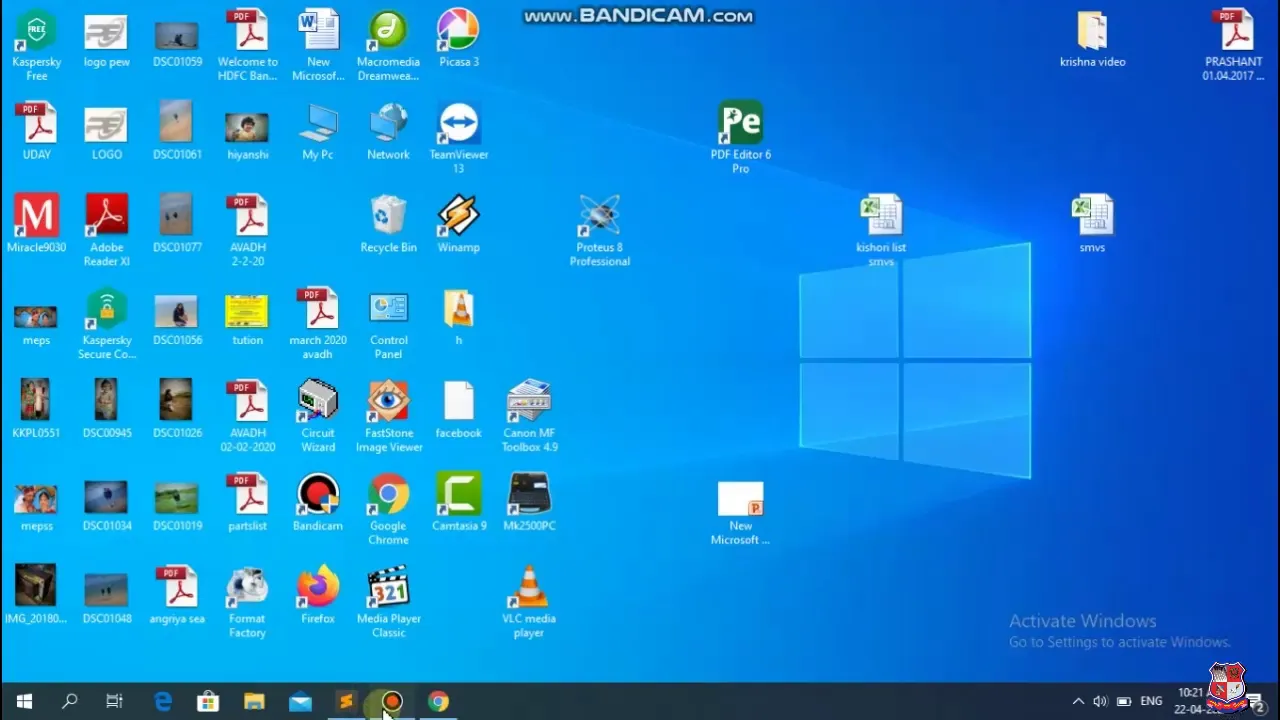The width and height of the screenshot is (1280, 720).
Task: Open the volume control in tray
Action: pyautogui.click(x=1100, y=702)
